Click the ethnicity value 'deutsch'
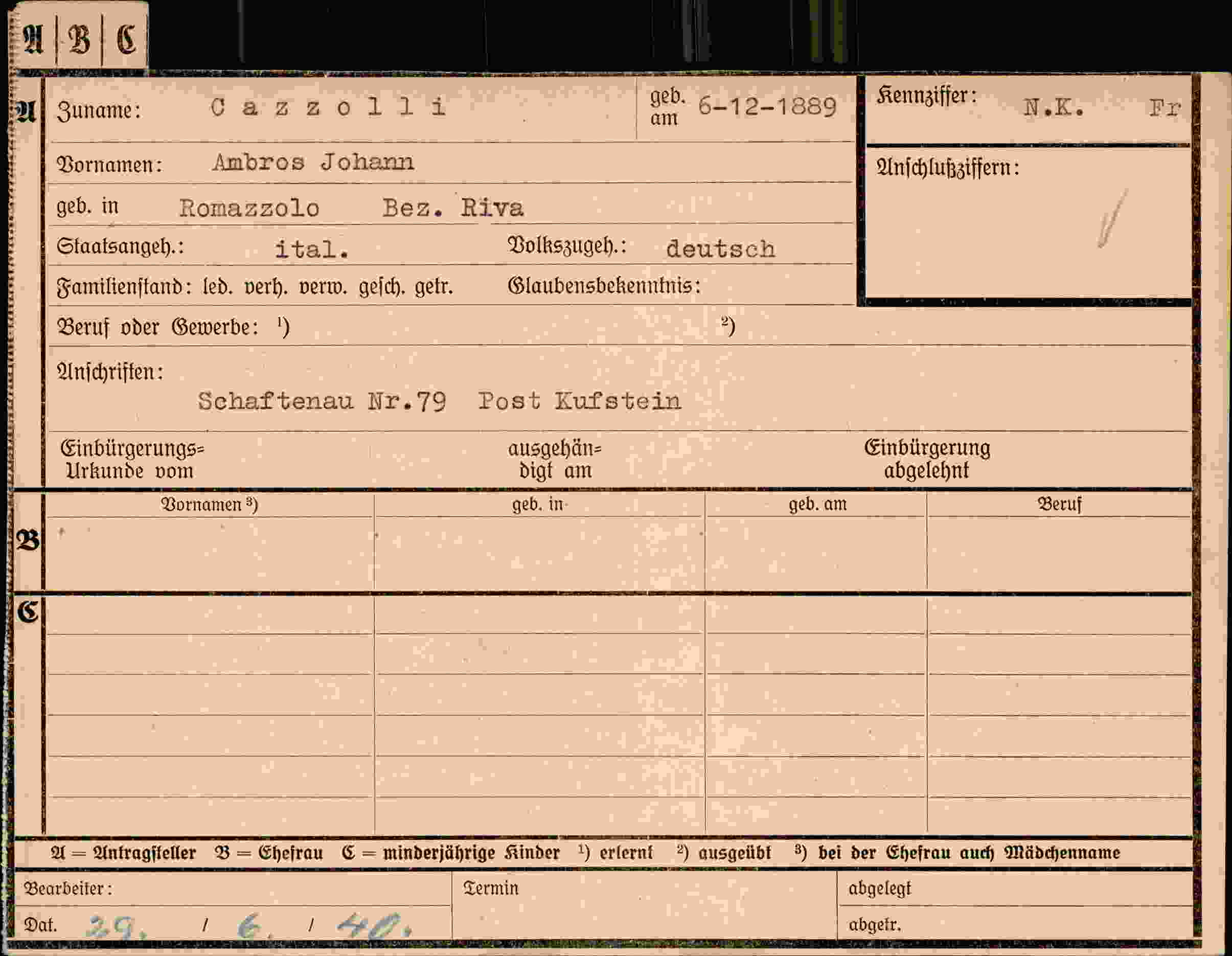Screen dimensions: 1232x956 click(720, 249)
